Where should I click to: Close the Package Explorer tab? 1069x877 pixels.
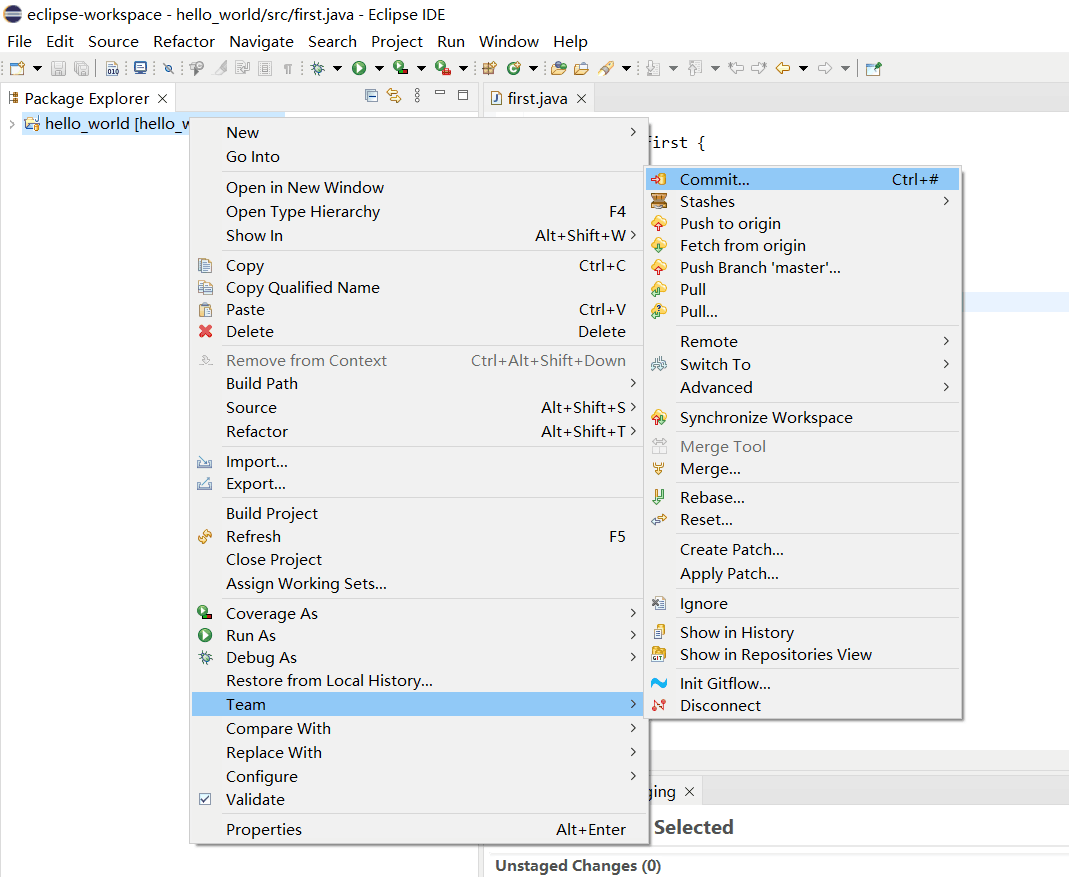point(162,98)
